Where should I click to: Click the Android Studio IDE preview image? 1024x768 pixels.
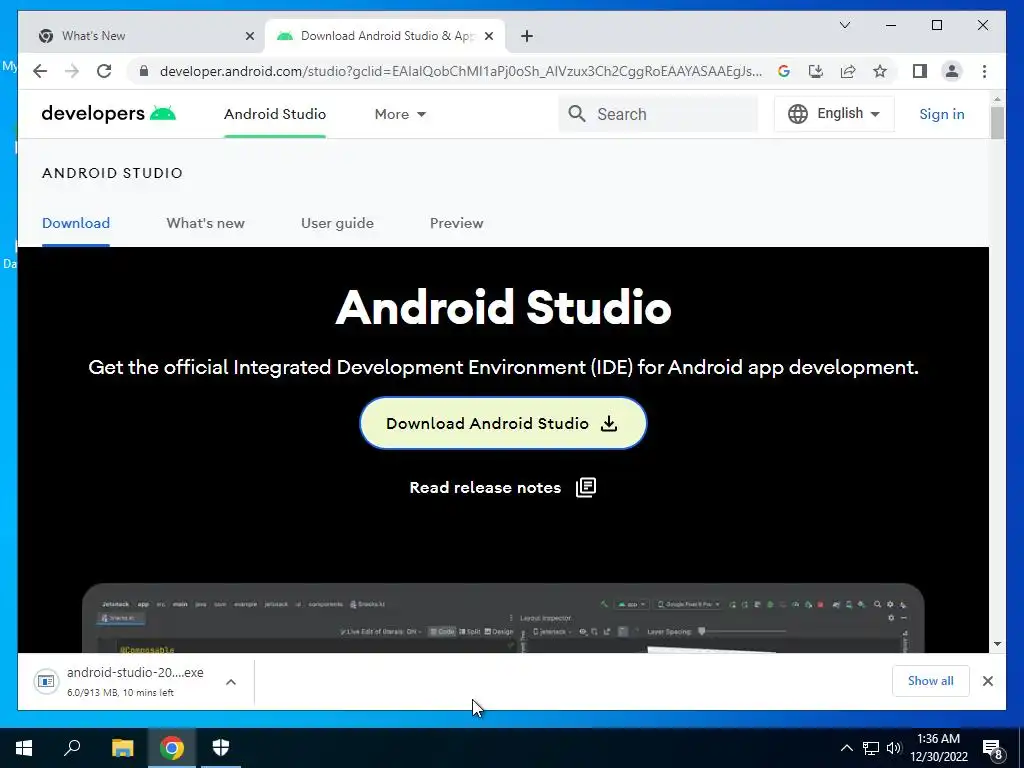pyautogui.click(x=503, y=618)
